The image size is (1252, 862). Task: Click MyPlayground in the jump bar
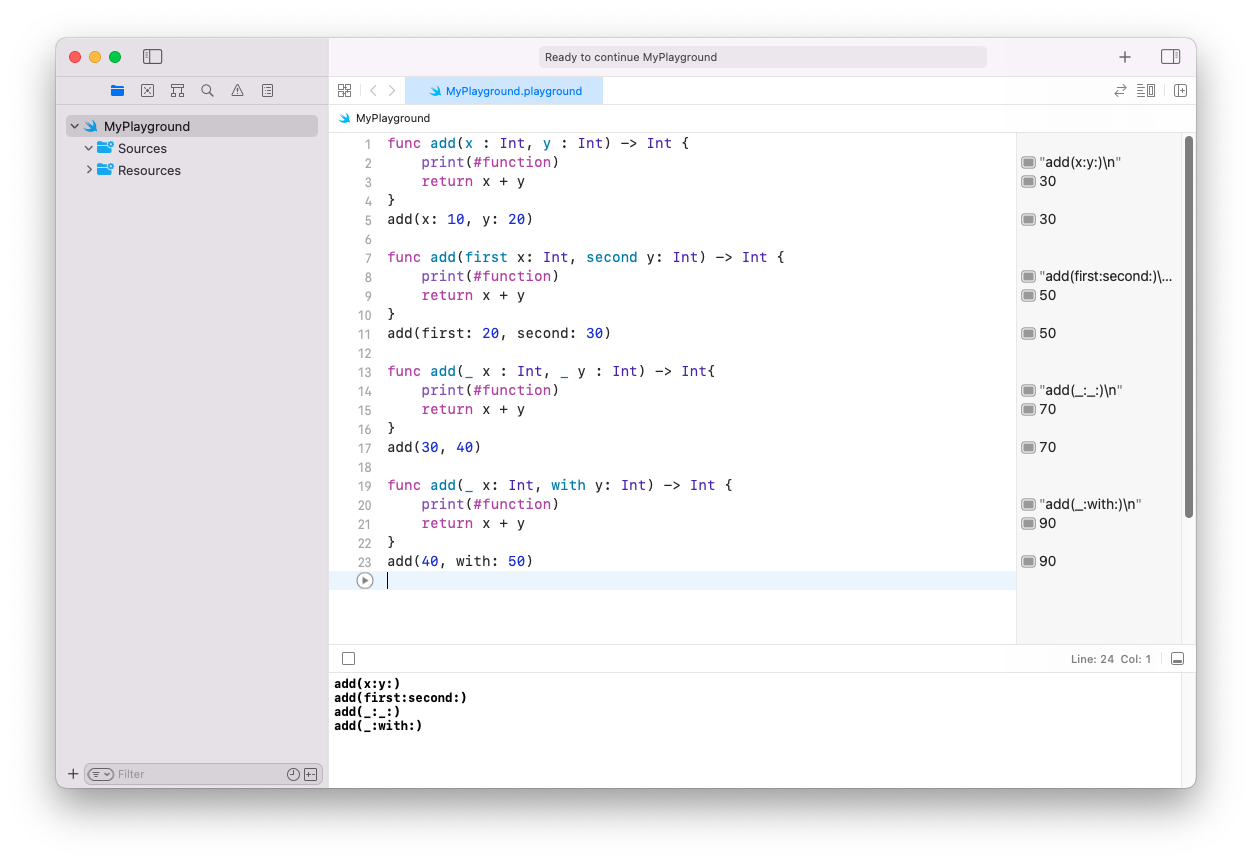(x=385, y=118)
